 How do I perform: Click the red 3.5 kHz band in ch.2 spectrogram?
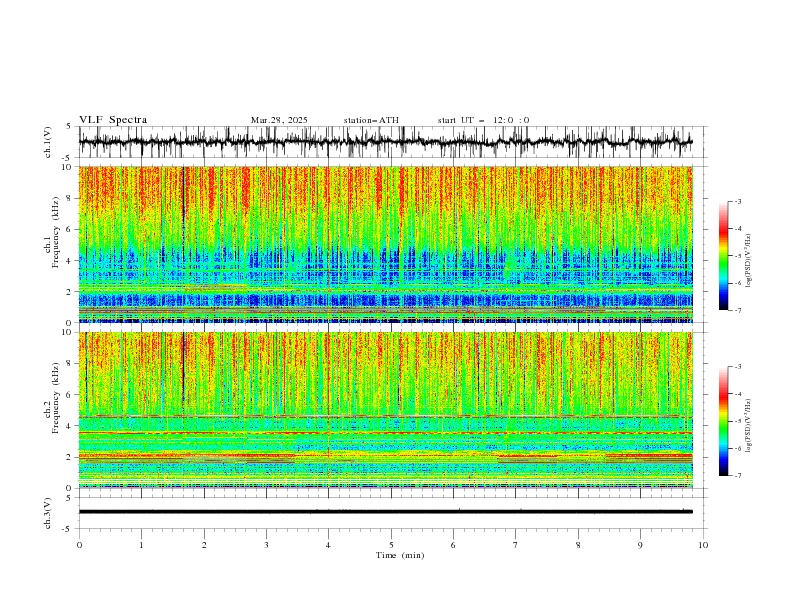tap(385, 433)
